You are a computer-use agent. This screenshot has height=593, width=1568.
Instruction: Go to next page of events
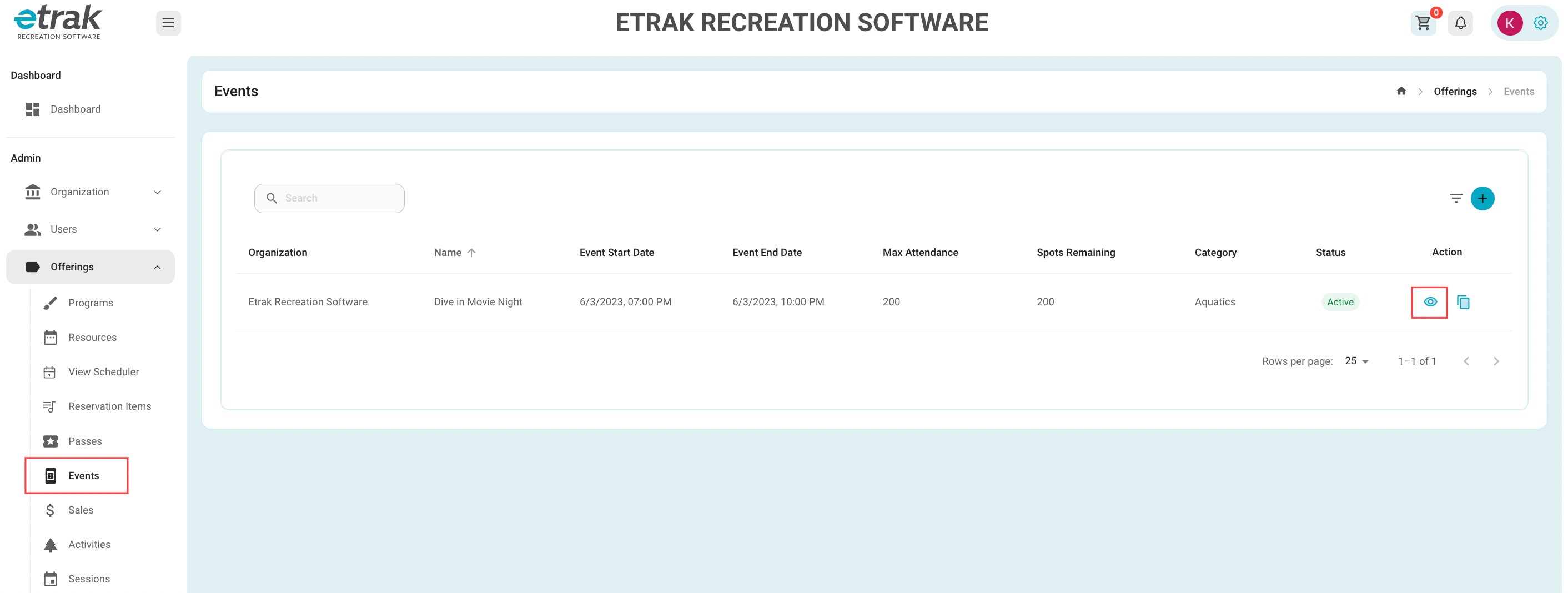coord(1496,361)
